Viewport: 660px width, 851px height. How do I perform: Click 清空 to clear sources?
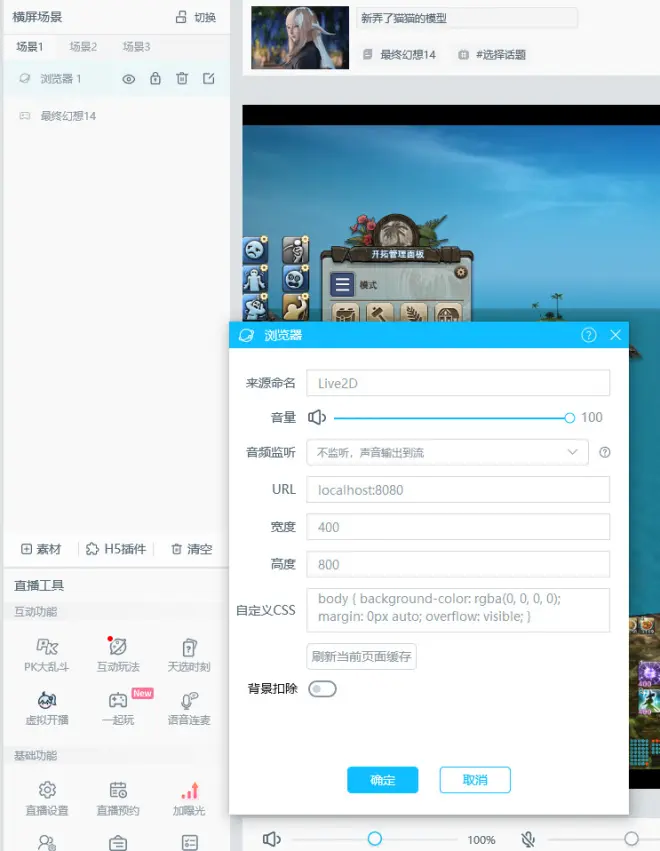point(192,549)
